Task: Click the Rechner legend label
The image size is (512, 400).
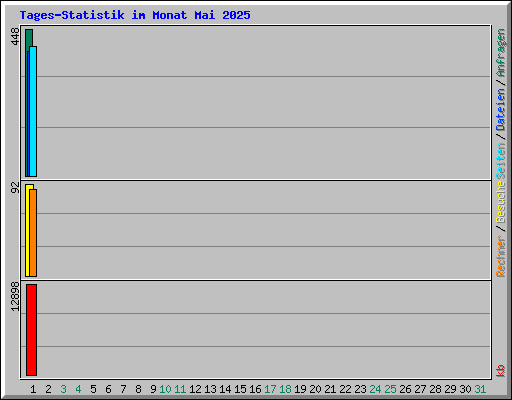Action: [500, 256]
